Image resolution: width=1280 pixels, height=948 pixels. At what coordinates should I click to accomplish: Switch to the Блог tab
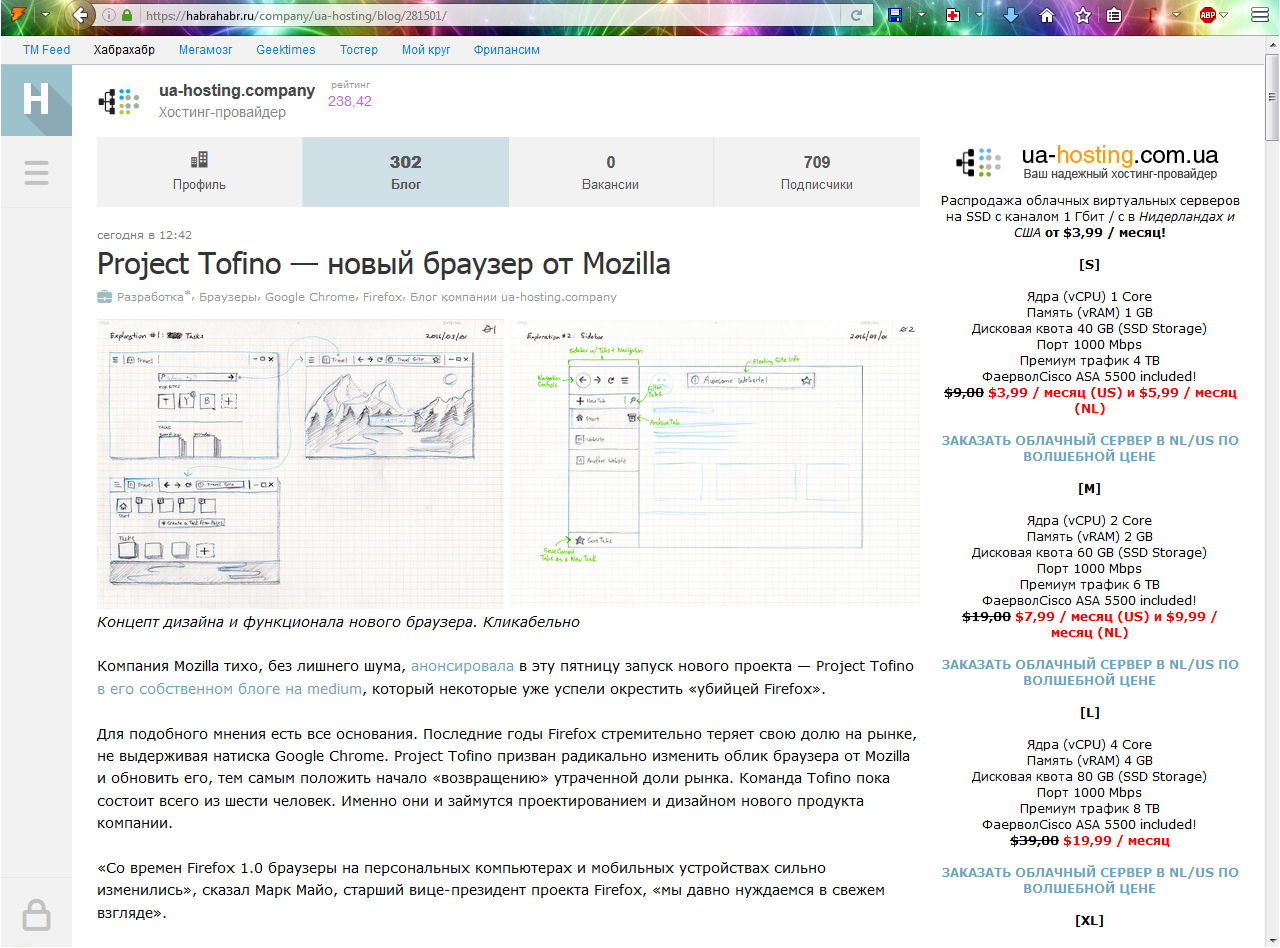[406, 172]
